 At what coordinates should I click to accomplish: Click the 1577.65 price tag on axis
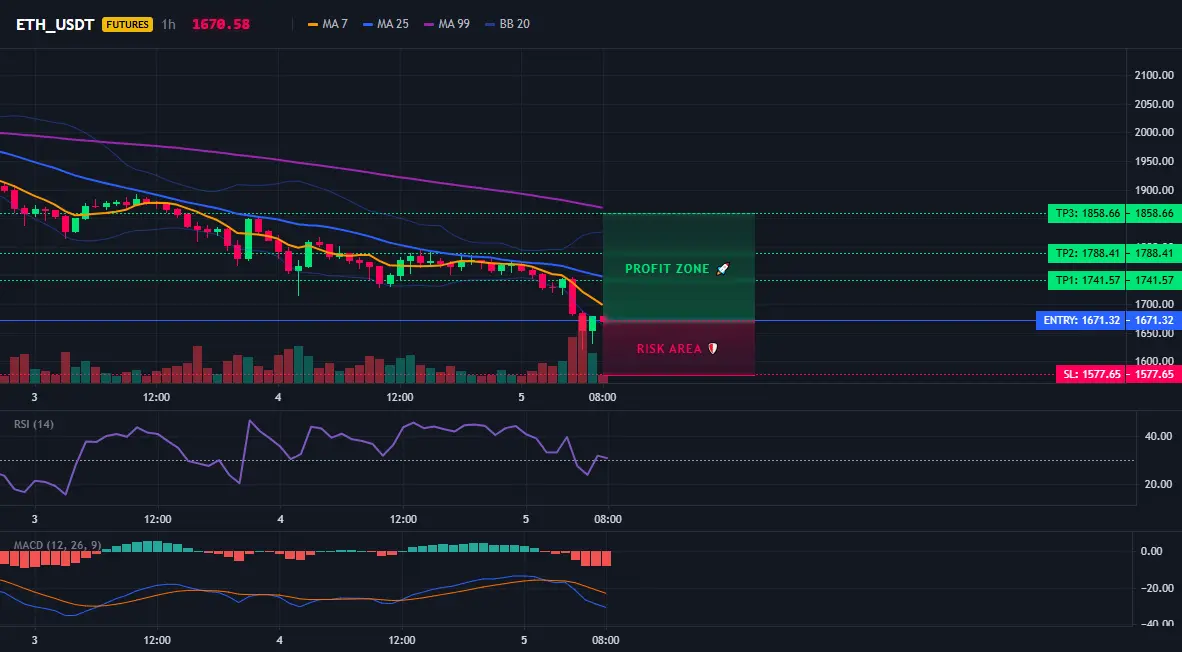click(1154, 374)
